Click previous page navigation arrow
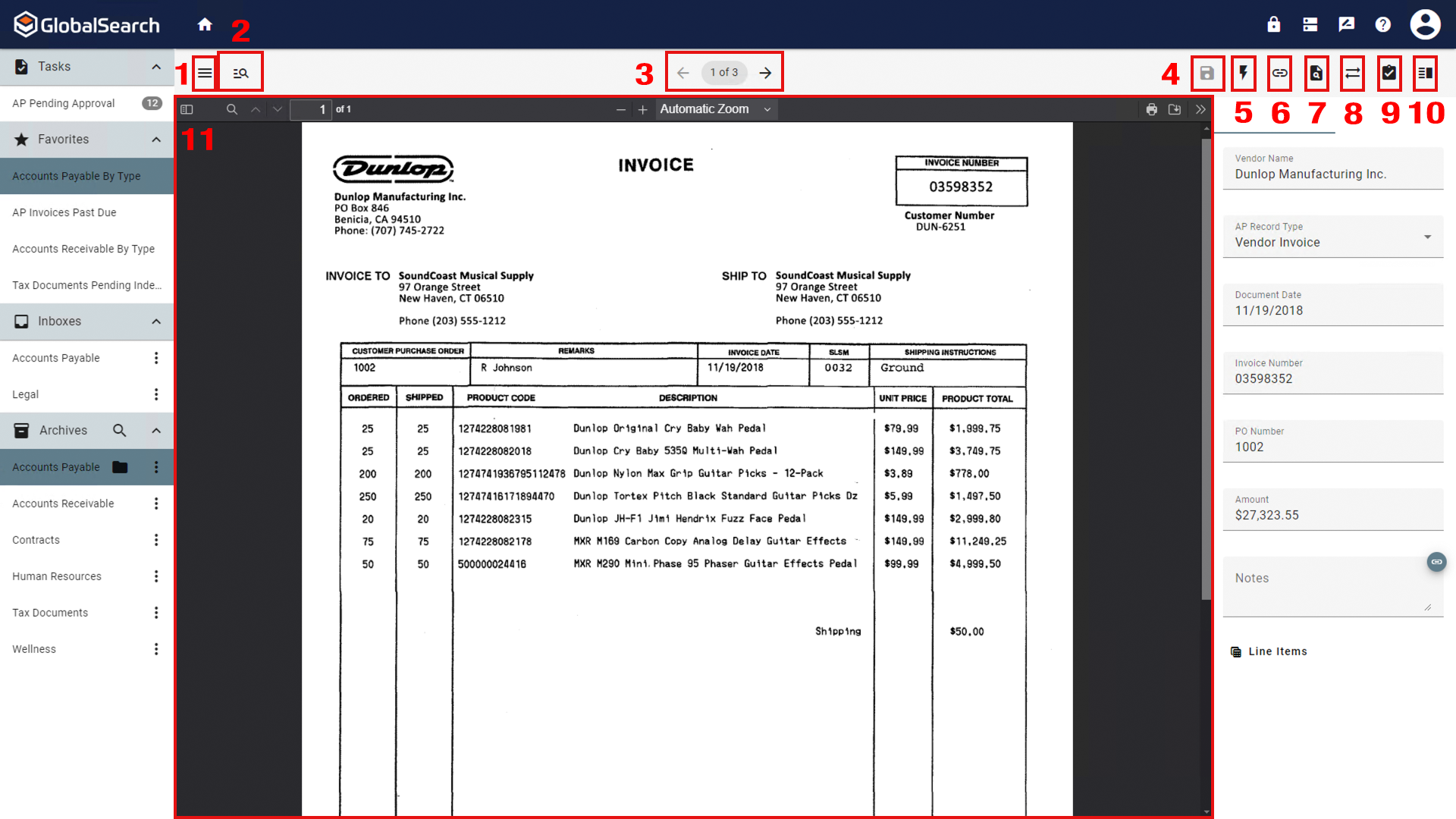 (683, 72)
